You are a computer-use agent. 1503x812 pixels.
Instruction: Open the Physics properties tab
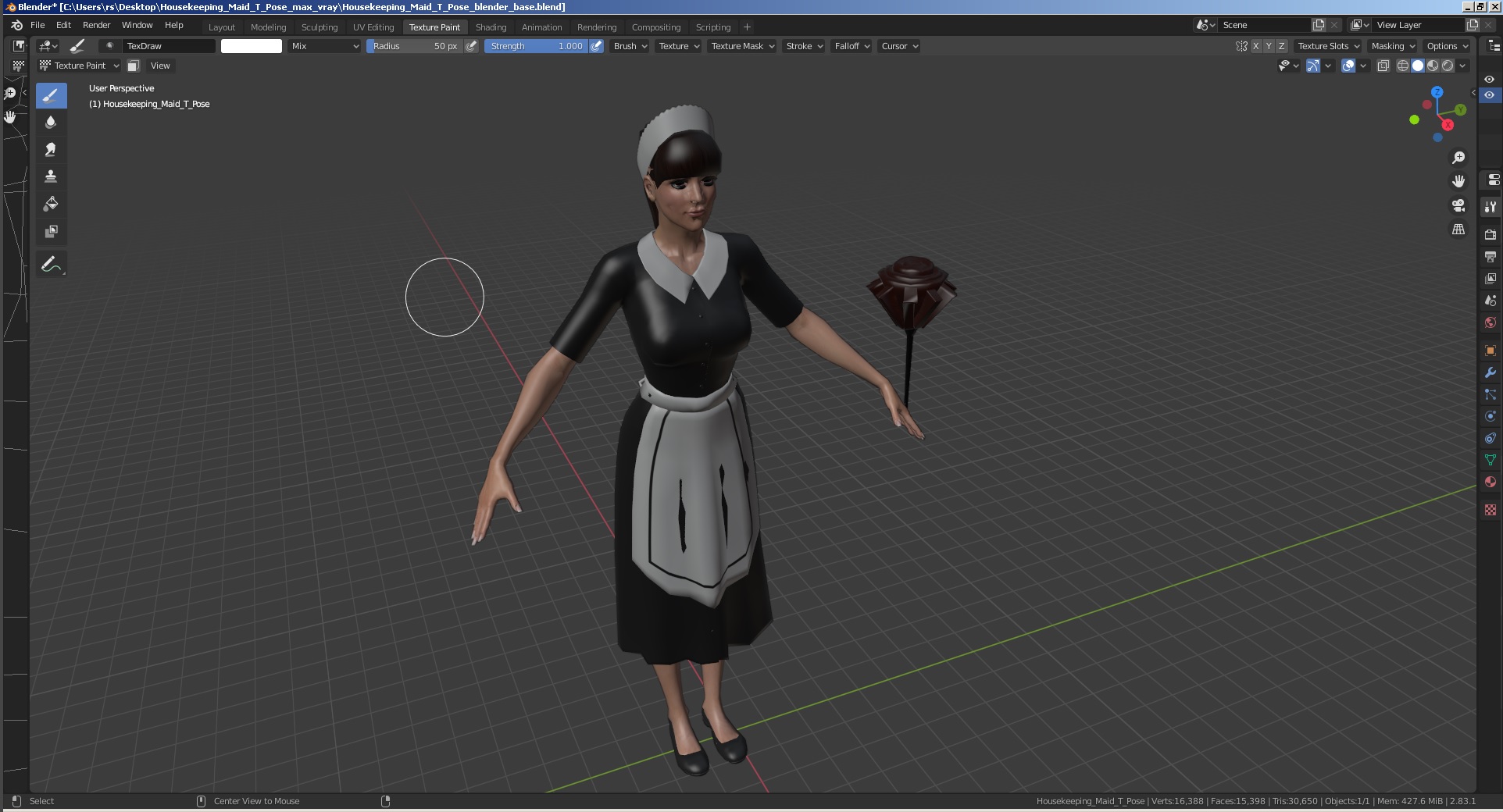coord(1491,416)
